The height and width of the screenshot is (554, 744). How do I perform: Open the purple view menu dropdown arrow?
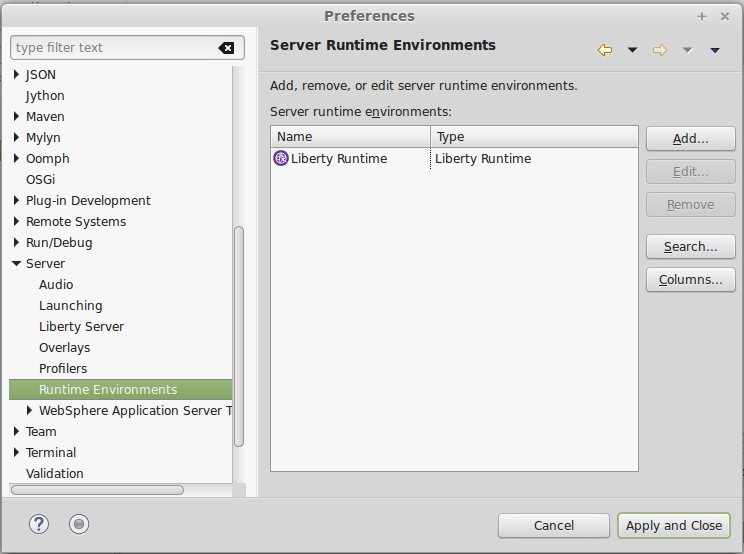[715, 50]
